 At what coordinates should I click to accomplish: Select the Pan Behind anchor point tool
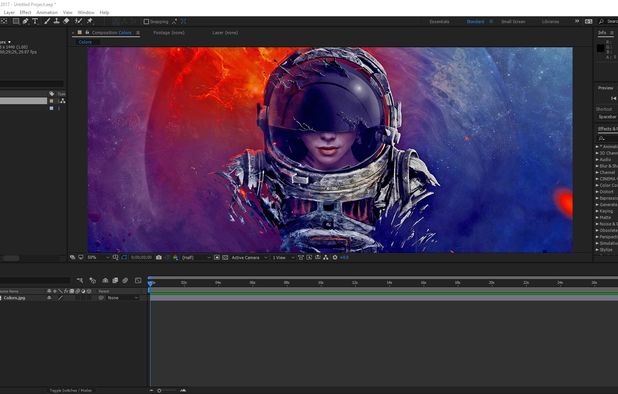tap(4, 21)
